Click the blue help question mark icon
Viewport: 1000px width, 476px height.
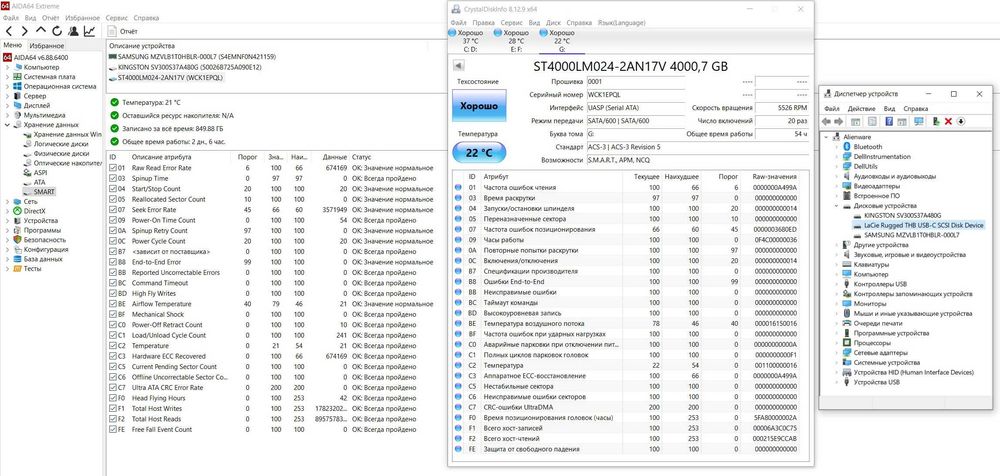pyautogui.click(x=888, y=121)
